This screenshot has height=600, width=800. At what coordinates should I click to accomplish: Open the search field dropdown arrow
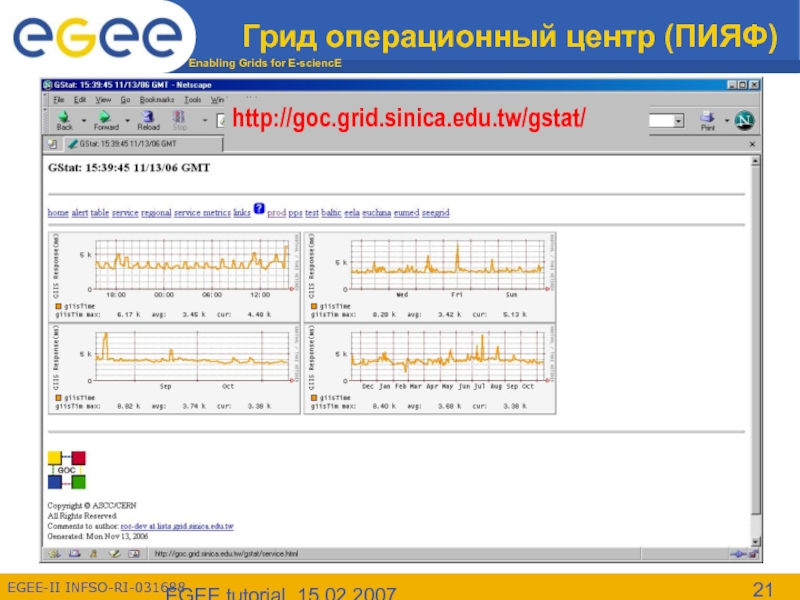pyautogui.click(x=679, y=121)
